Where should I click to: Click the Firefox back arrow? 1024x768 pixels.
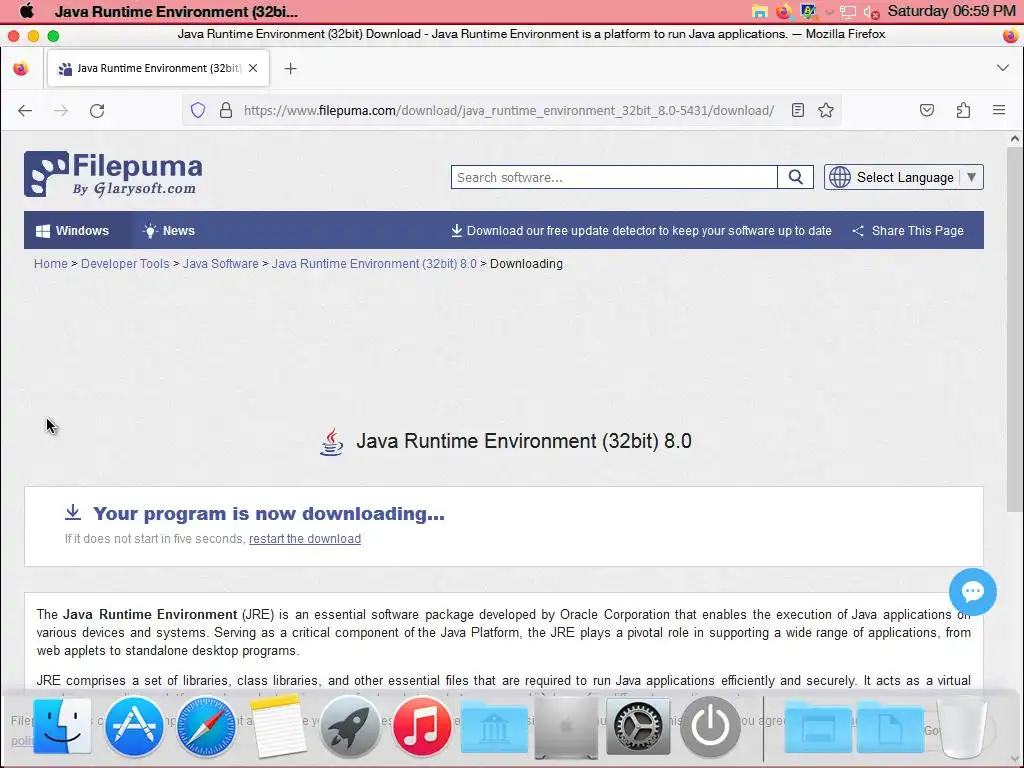25,110
